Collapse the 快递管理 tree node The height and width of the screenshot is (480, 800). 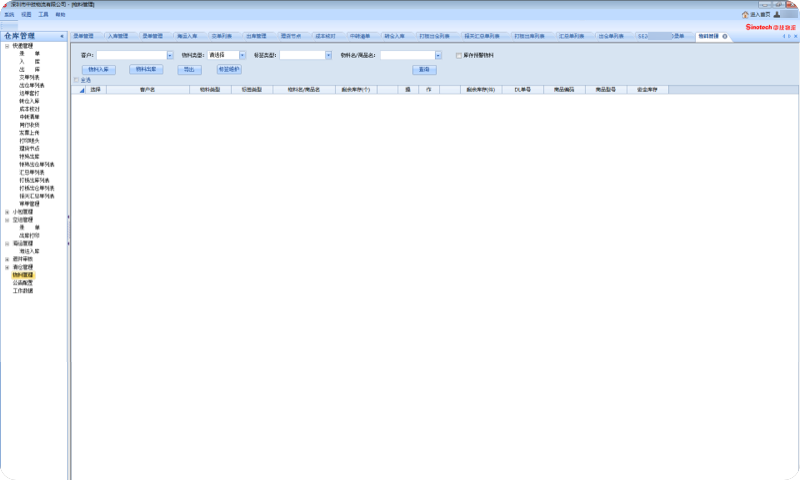[x=7, y=46]
